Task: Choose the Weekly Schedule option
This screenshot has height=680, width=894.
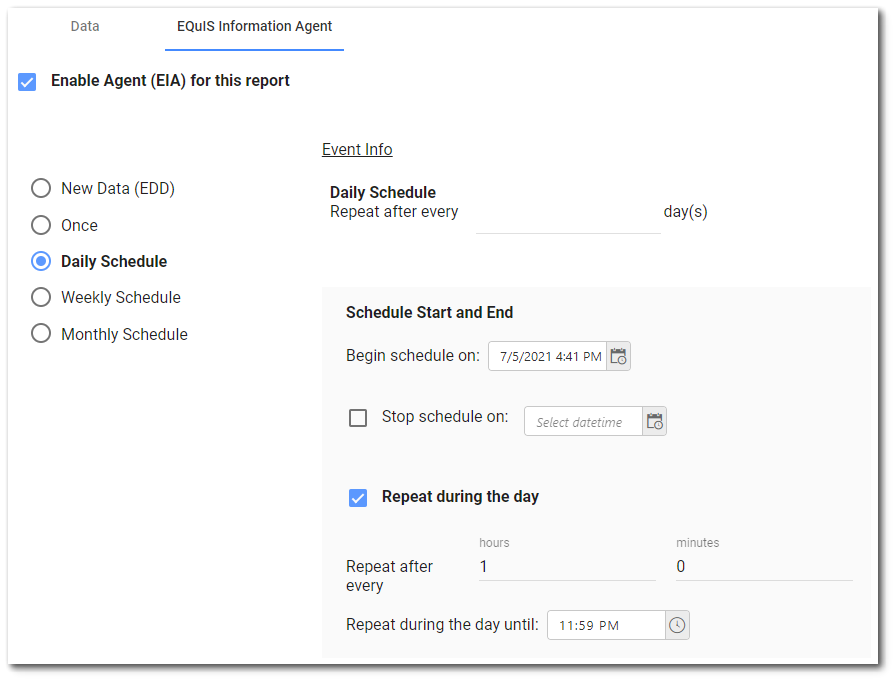Action: click(41, 297)
